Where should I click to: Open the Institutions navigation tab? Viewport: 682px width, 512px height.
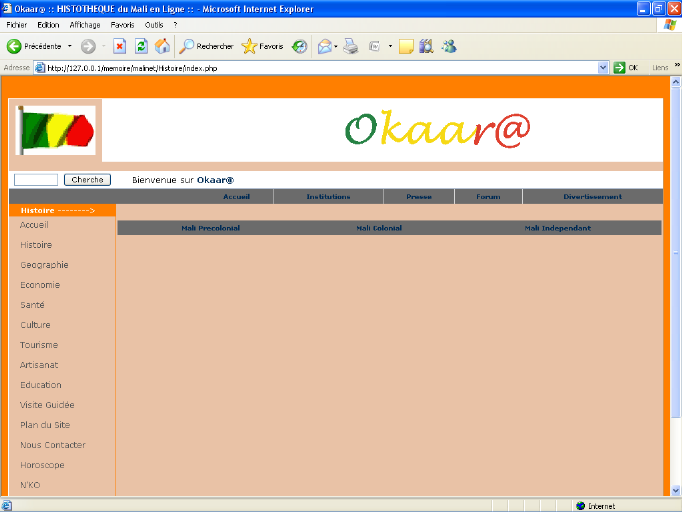click(328, 197)
